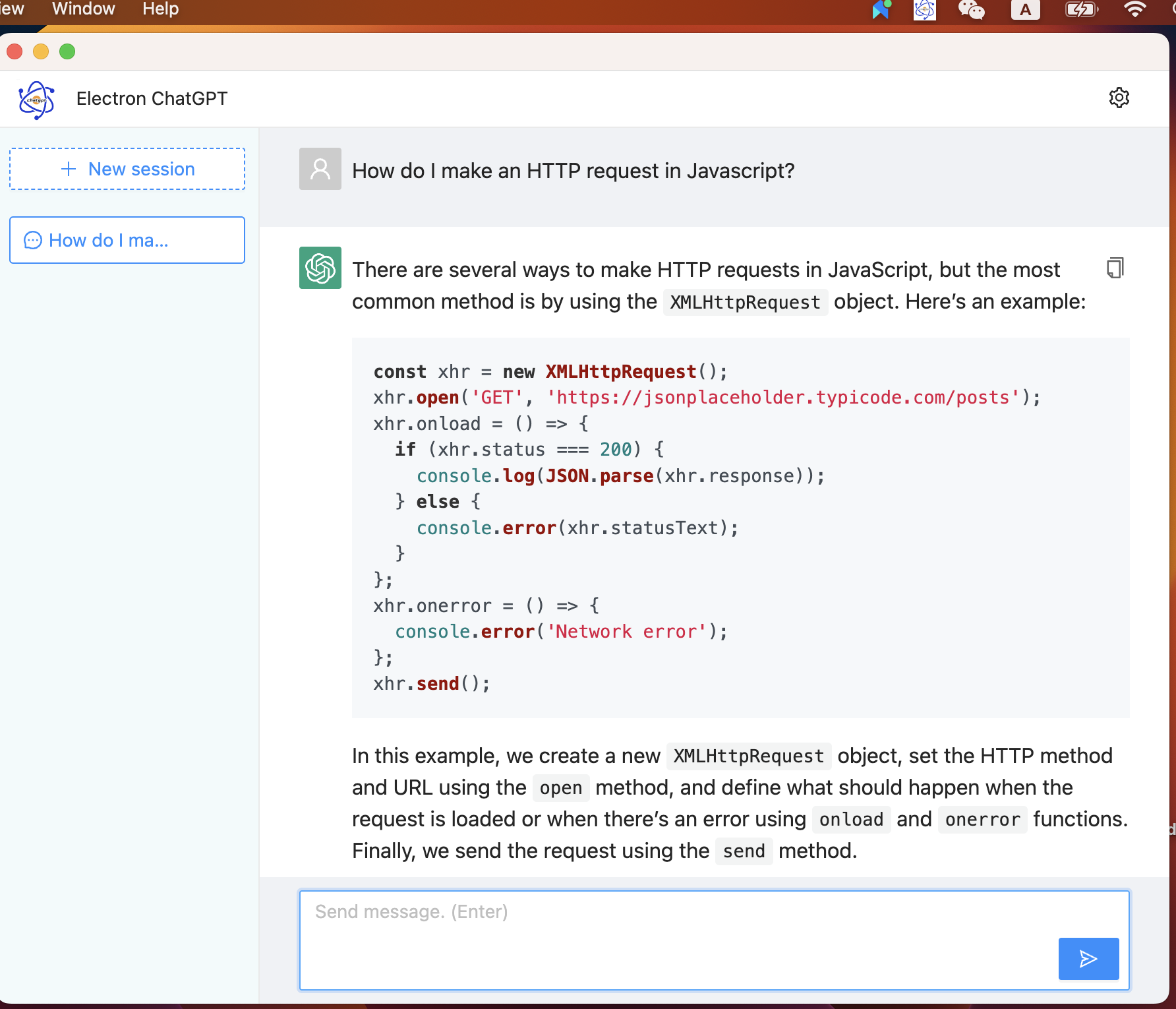Click the question 'How do I make an HTTP request in Javascript?'
Viewport: 1176px width, 1009px height.
pos(573,171)
